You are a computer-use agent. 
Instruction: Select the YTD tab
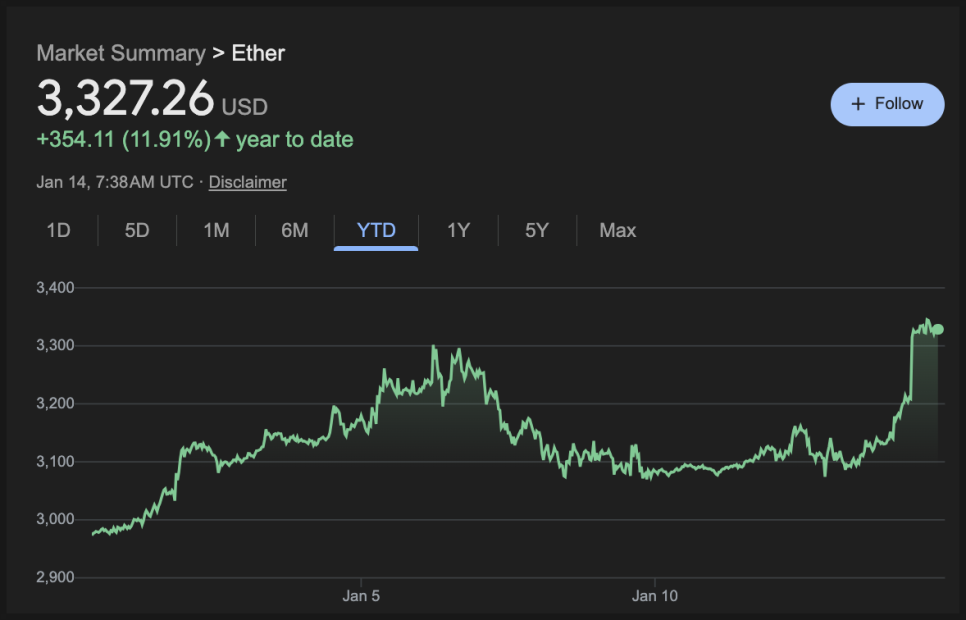click(376, 231)
